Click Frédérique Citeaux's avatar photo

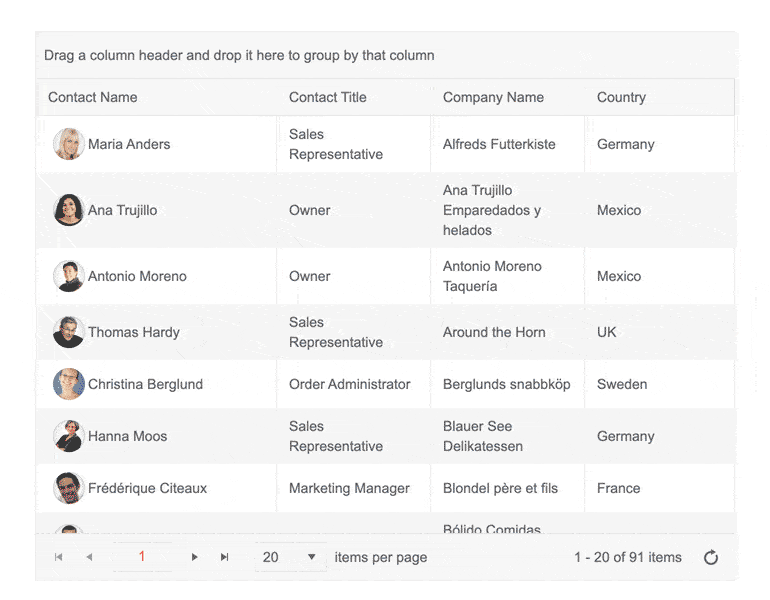(x=68, y=488)
